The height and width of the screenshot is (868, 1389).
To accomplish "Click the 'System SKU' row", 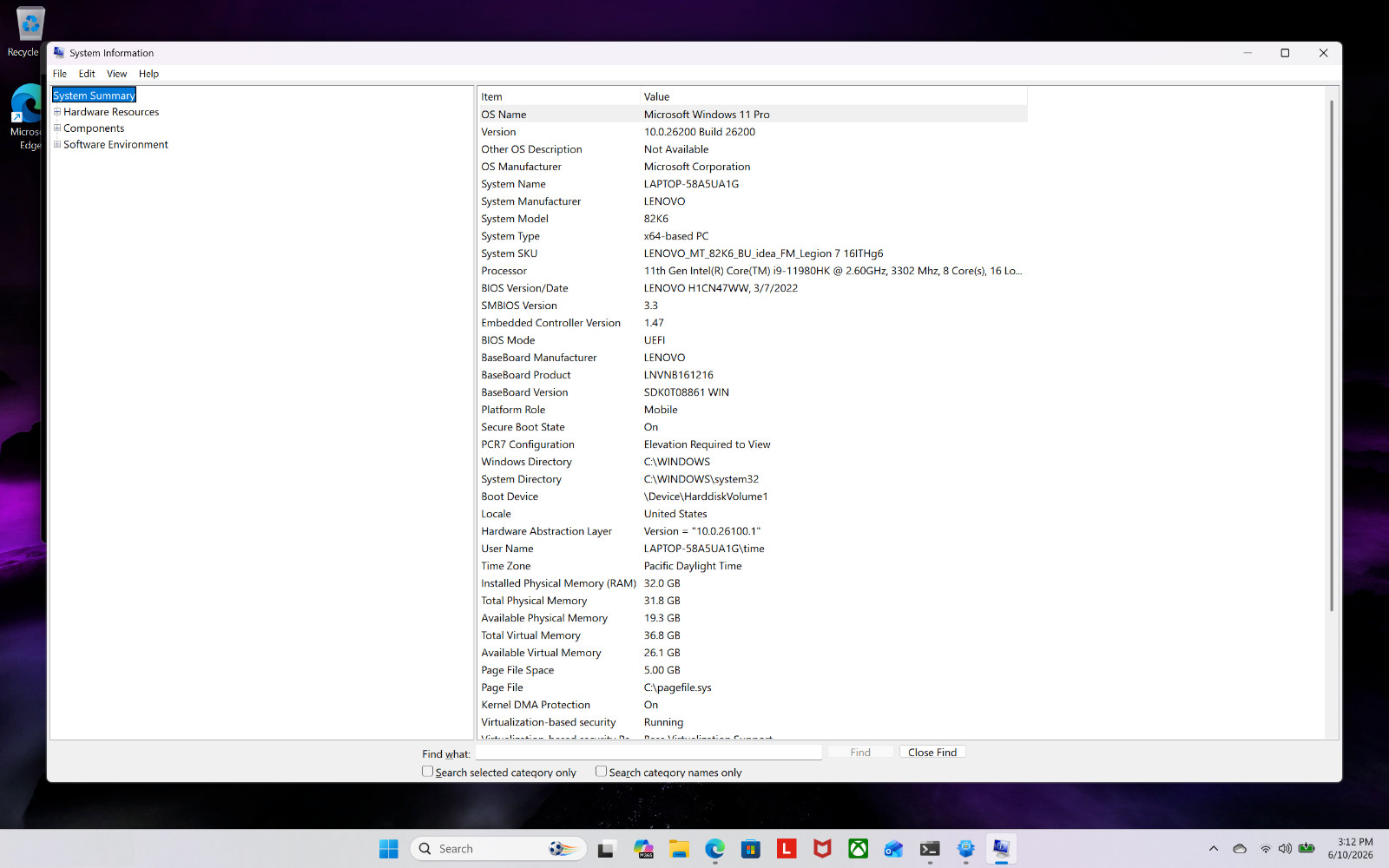I will coord(752,253).
